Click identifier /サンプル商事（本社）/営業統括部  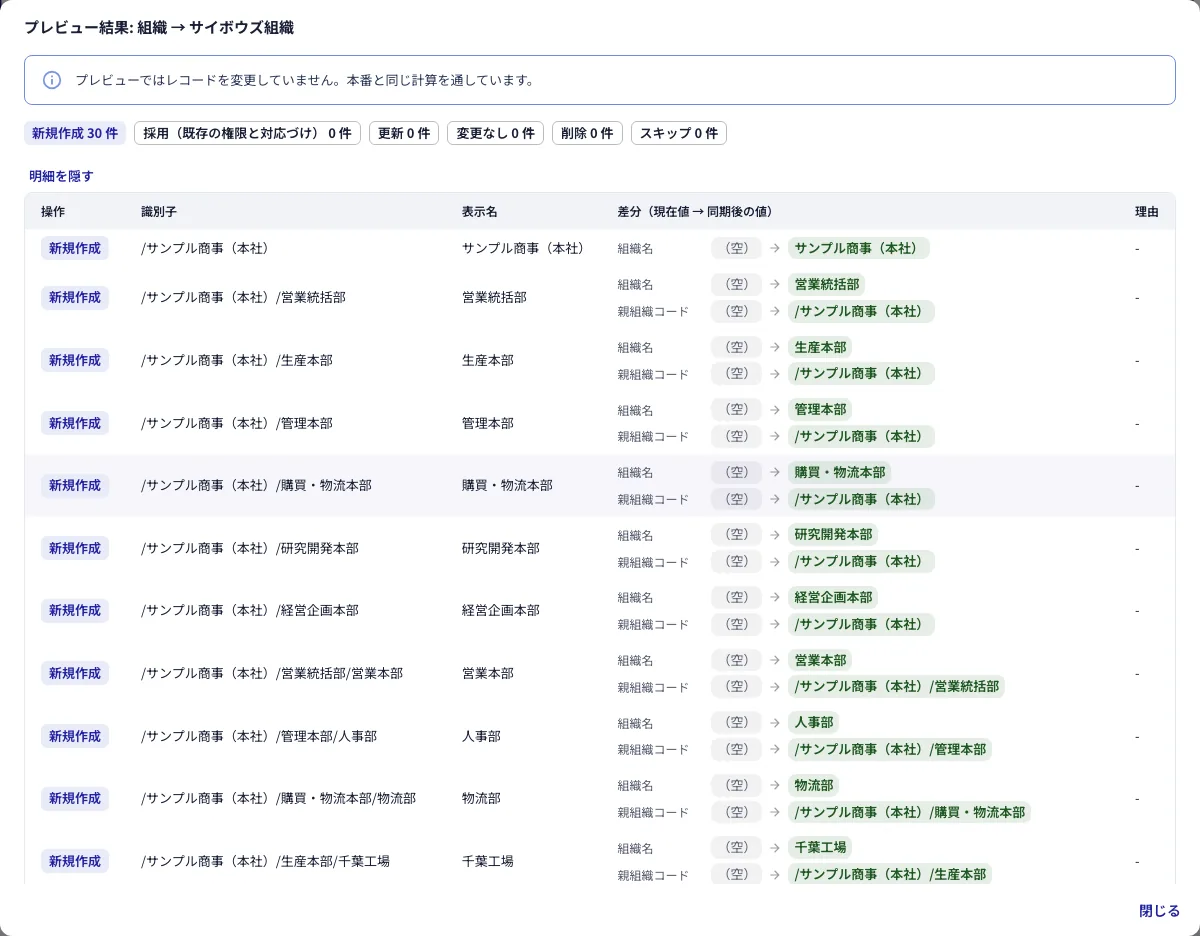coord(243,298)
